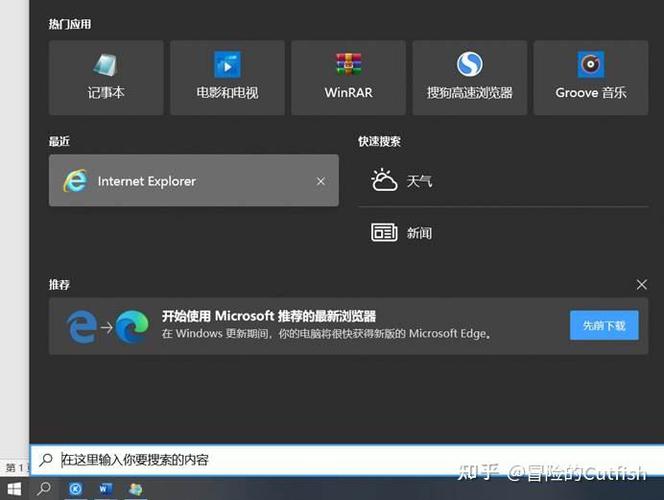Open Internet Explorer from recent list

point(194,181)
